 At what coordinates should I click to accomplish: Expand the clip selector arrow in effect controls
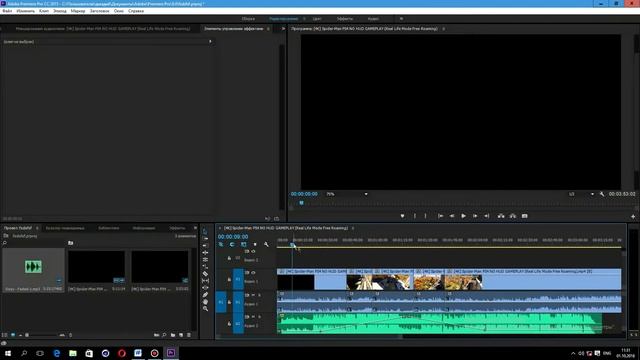(210, 42)
